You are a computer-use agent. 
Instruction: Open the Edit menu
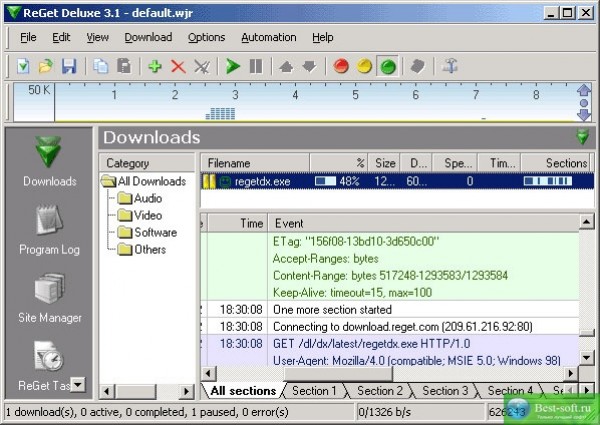click(61, 37)
